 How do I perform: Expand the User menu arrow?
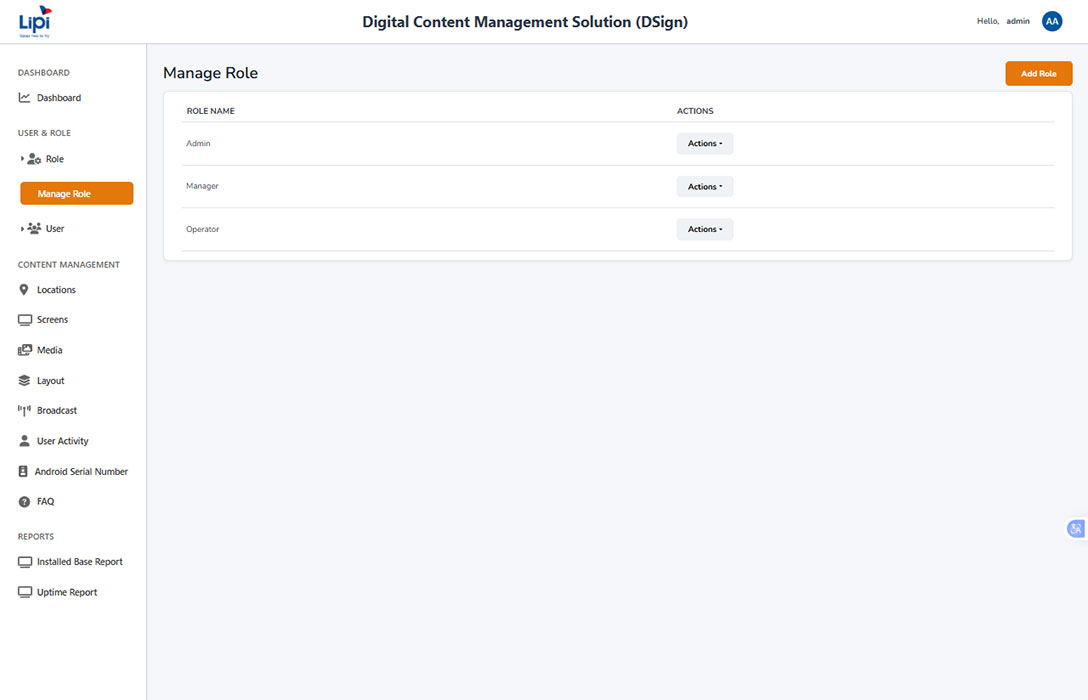pos(22,228)
